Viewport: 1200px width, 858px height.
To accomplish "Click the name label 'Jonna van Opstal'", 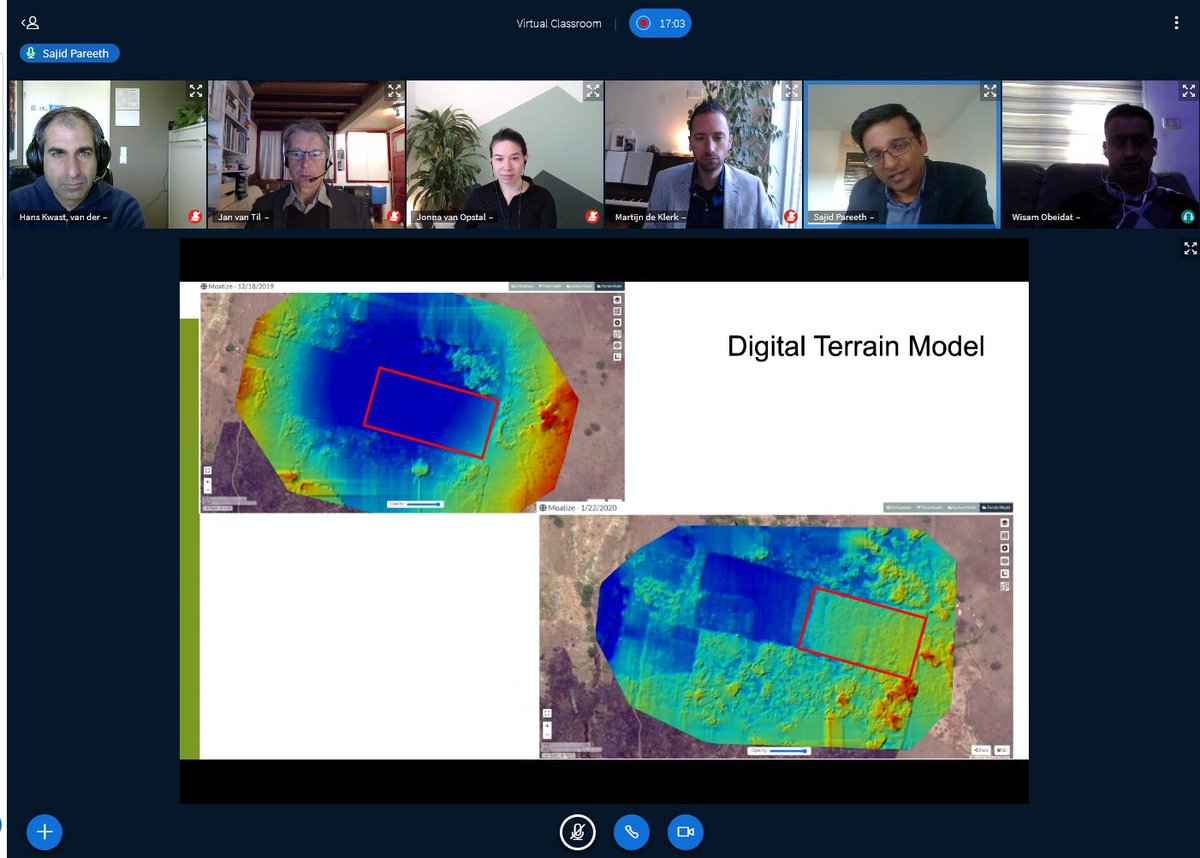I will pyautogui.click(x=454, y=217).
